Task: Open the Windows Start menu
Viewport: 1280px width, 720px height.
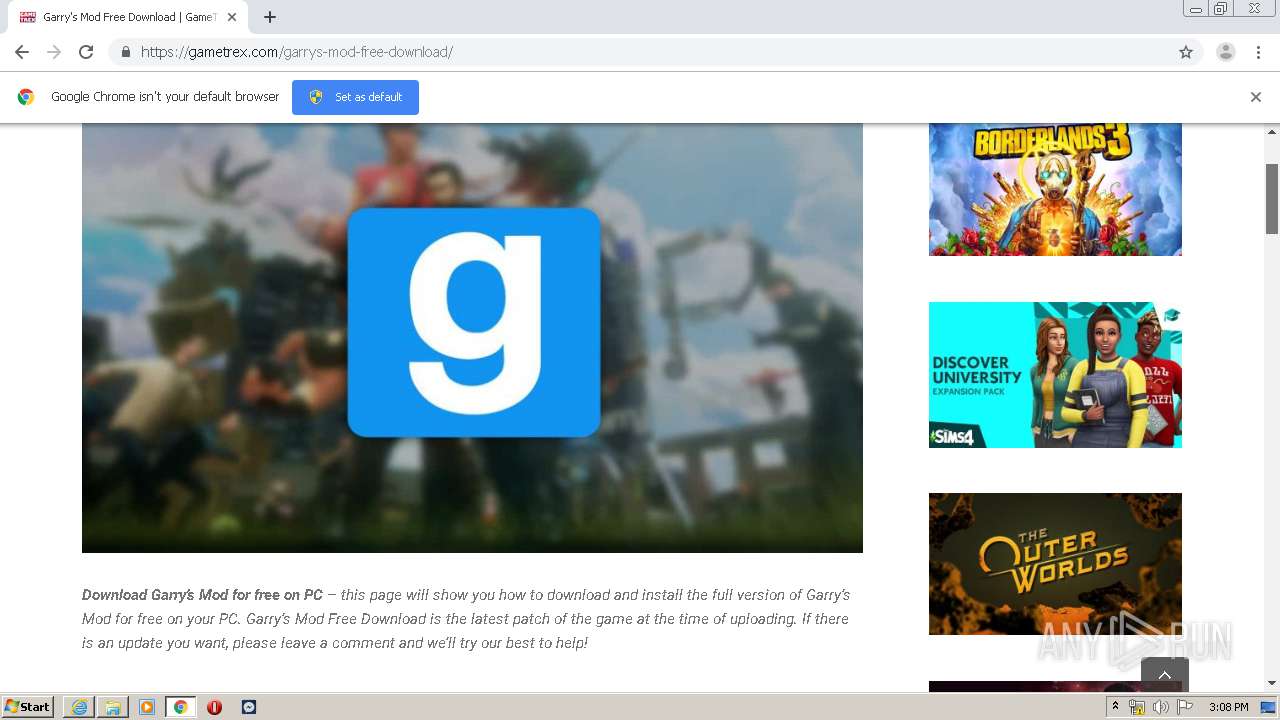Action: tap(28, 706)
